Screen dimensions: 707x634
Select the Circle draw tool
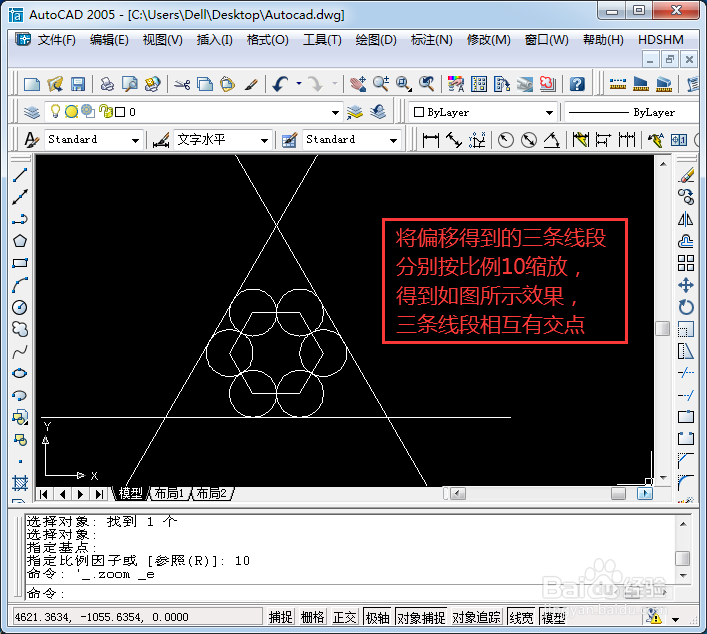point(20,308)
